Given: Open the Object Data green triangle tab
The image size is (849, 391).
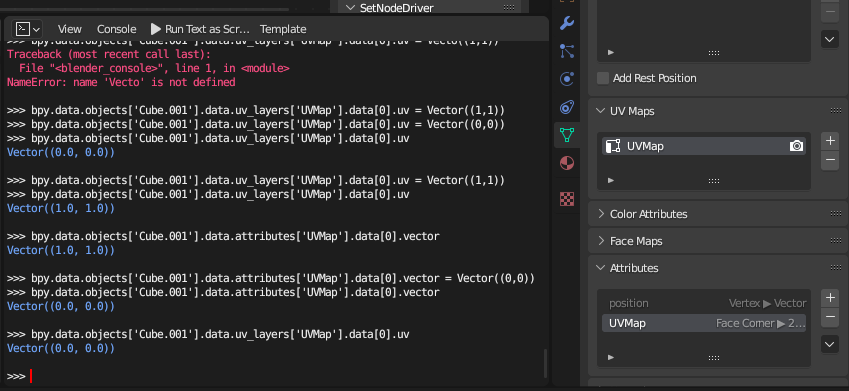Looking at the screenshot, I should (x=566, y=135).
